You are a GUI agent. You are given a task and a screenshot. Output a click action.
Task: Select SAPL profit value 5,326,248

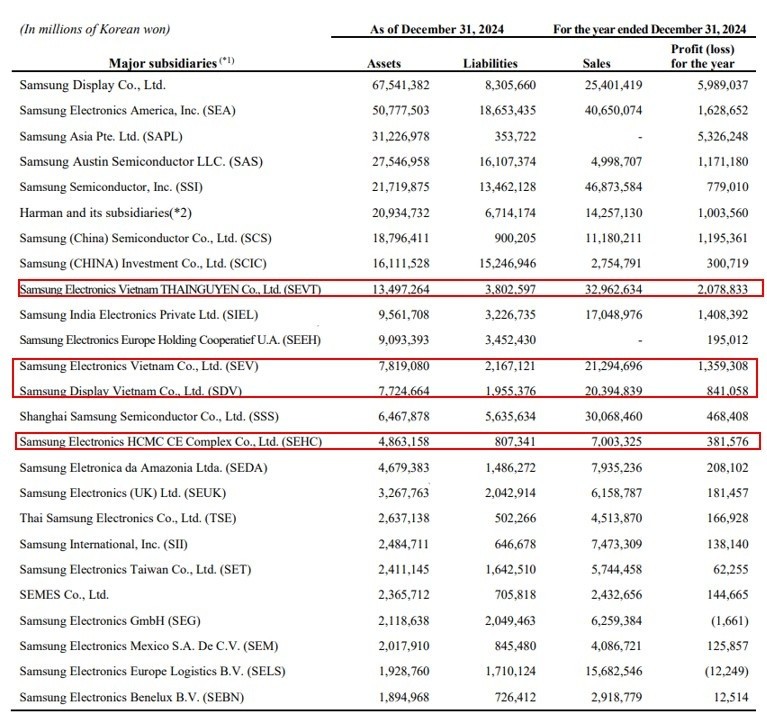(x=723, y=136)
